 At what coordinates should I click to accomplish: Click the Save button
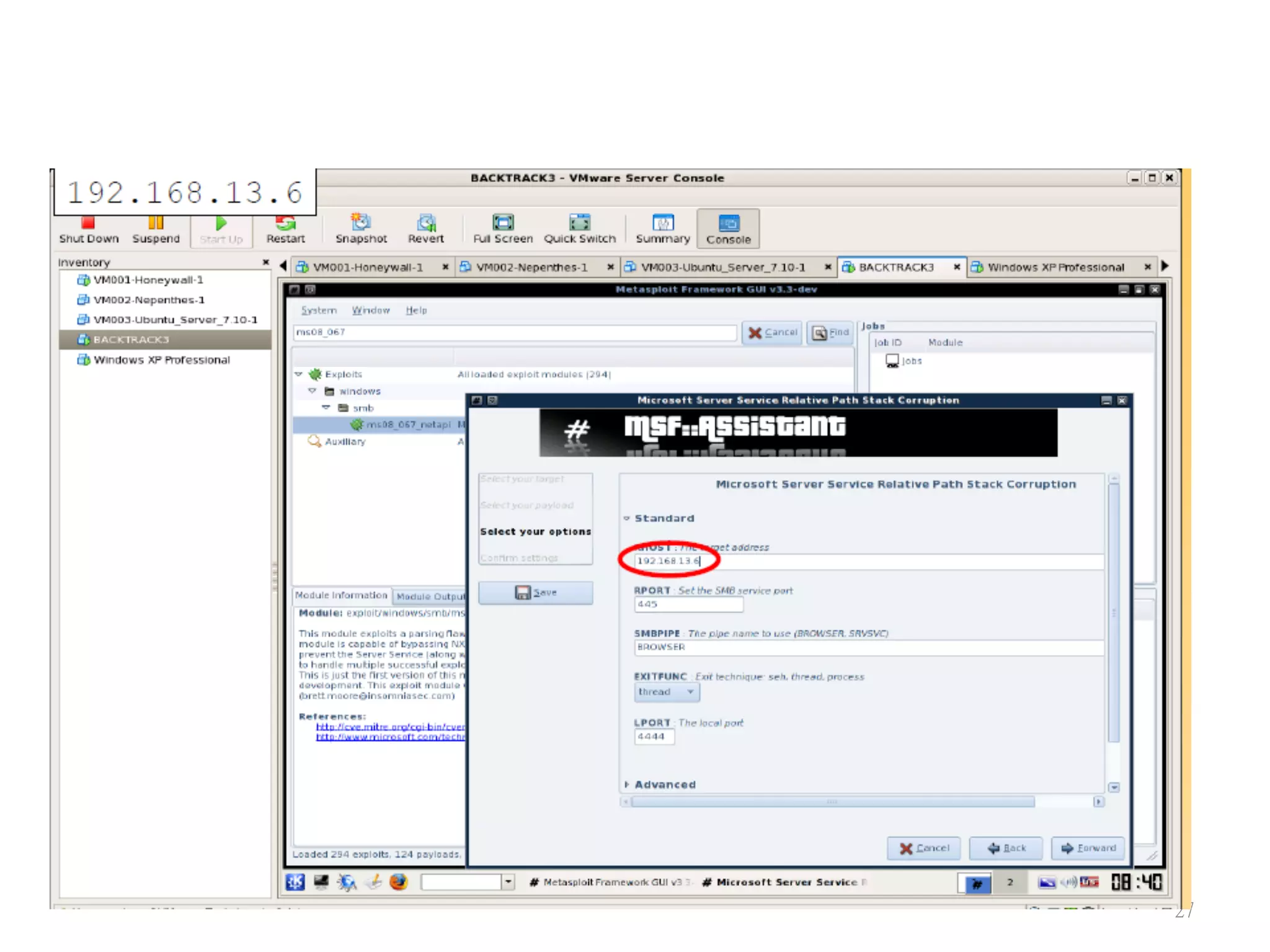536,593
